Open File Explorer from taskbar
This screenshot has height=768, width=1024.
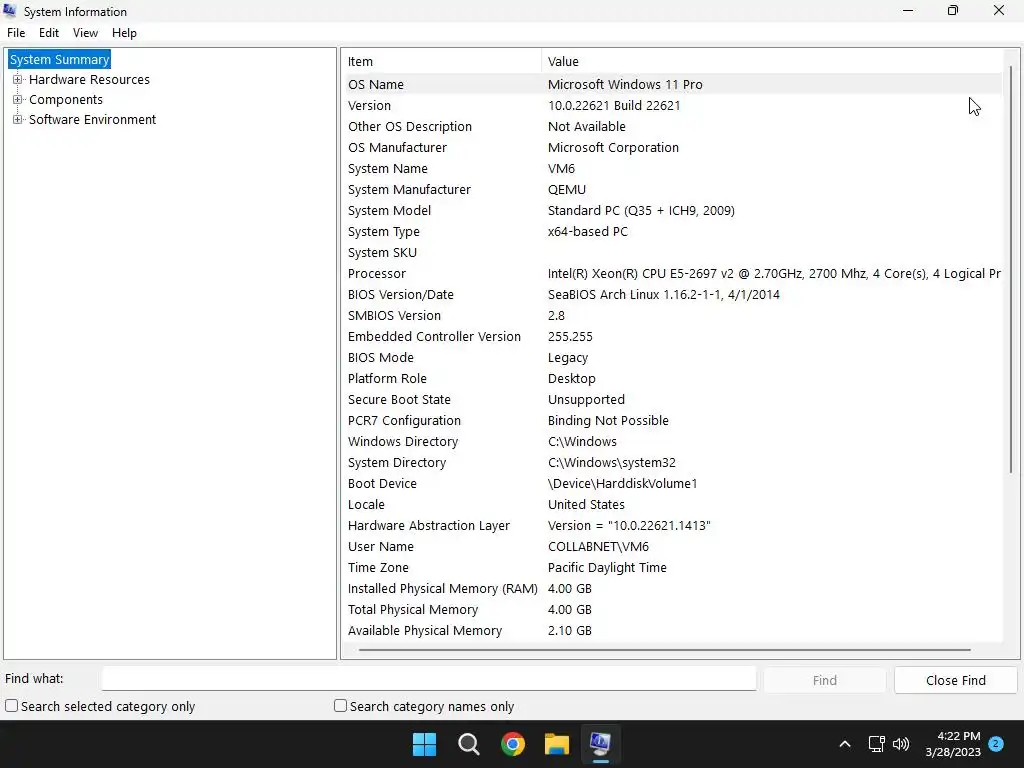(557, 744)
